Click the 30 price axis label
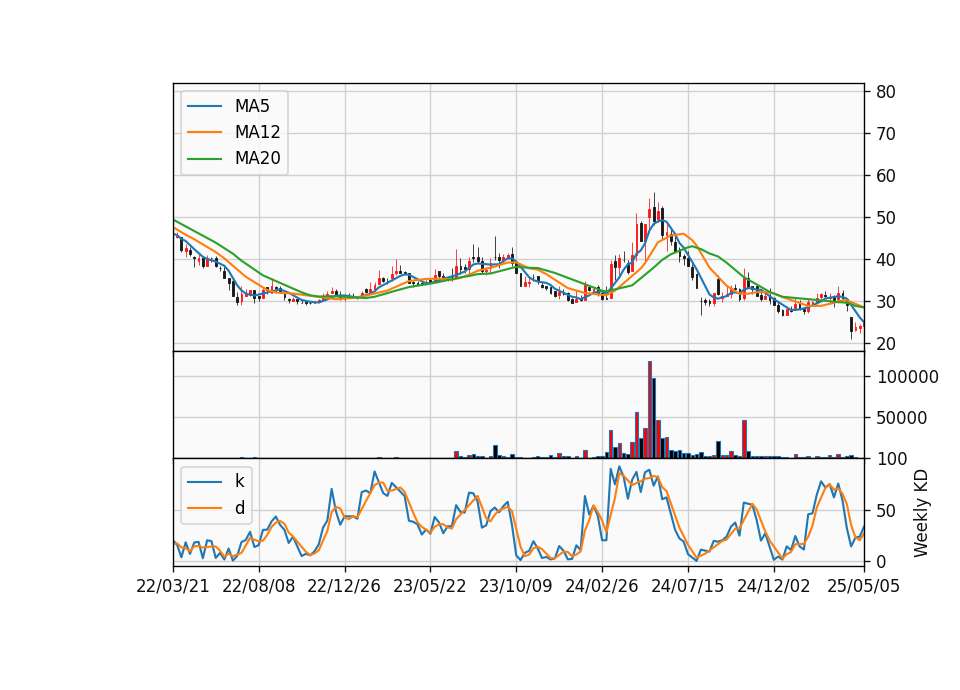960x690 pixels. pyautogui.click(x=886, y=302)
